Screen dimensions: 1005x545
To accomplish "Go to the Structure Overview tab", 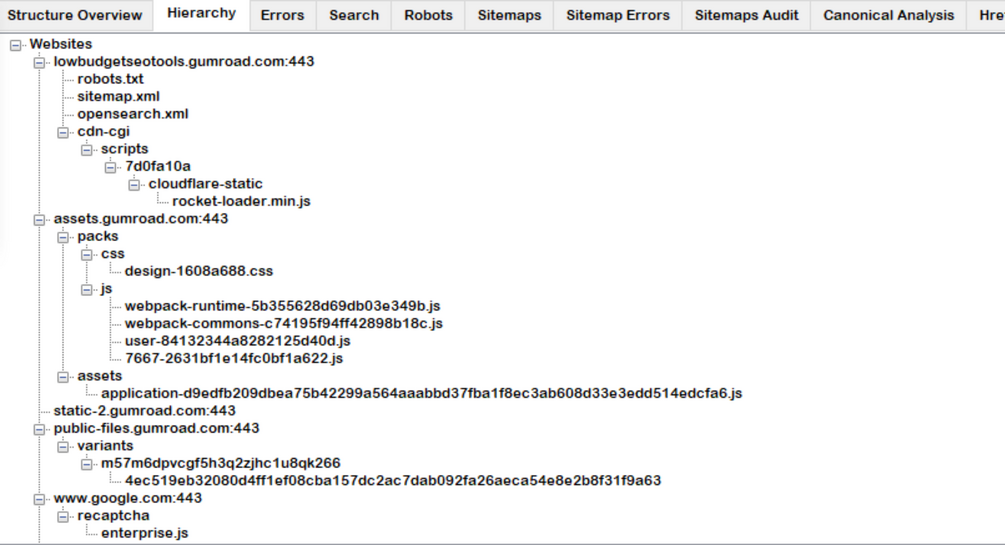I will click(75, 15).
